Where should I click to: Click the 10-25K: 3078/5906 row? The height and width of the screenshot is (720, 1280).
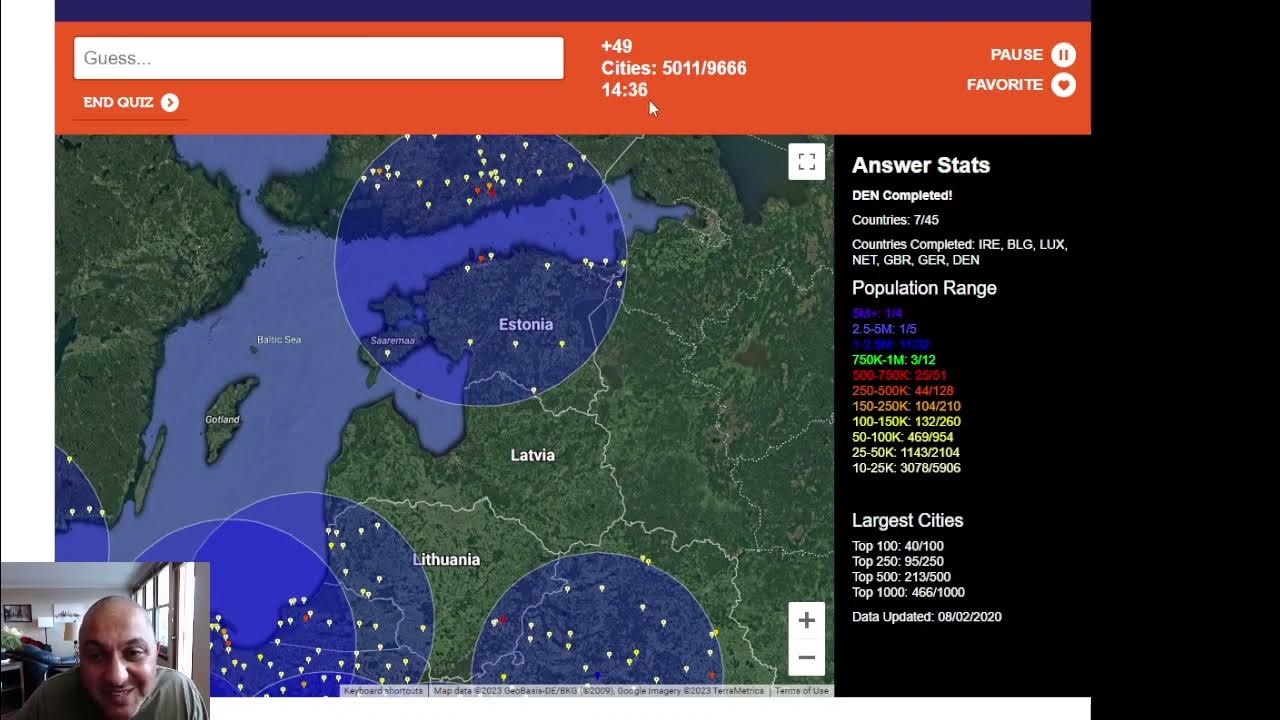(x=906, y=468)
